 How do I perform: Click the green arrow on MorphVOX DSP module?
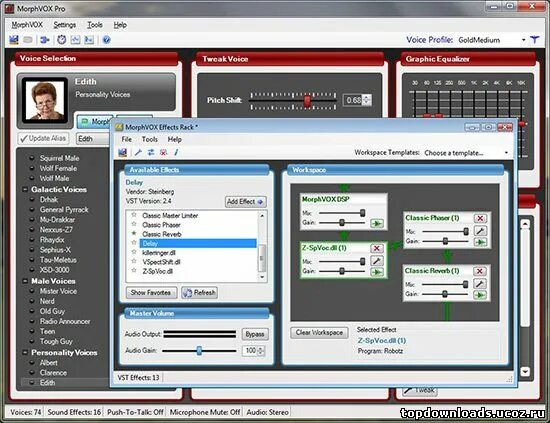pyautogui.click(x=376, y=223)
